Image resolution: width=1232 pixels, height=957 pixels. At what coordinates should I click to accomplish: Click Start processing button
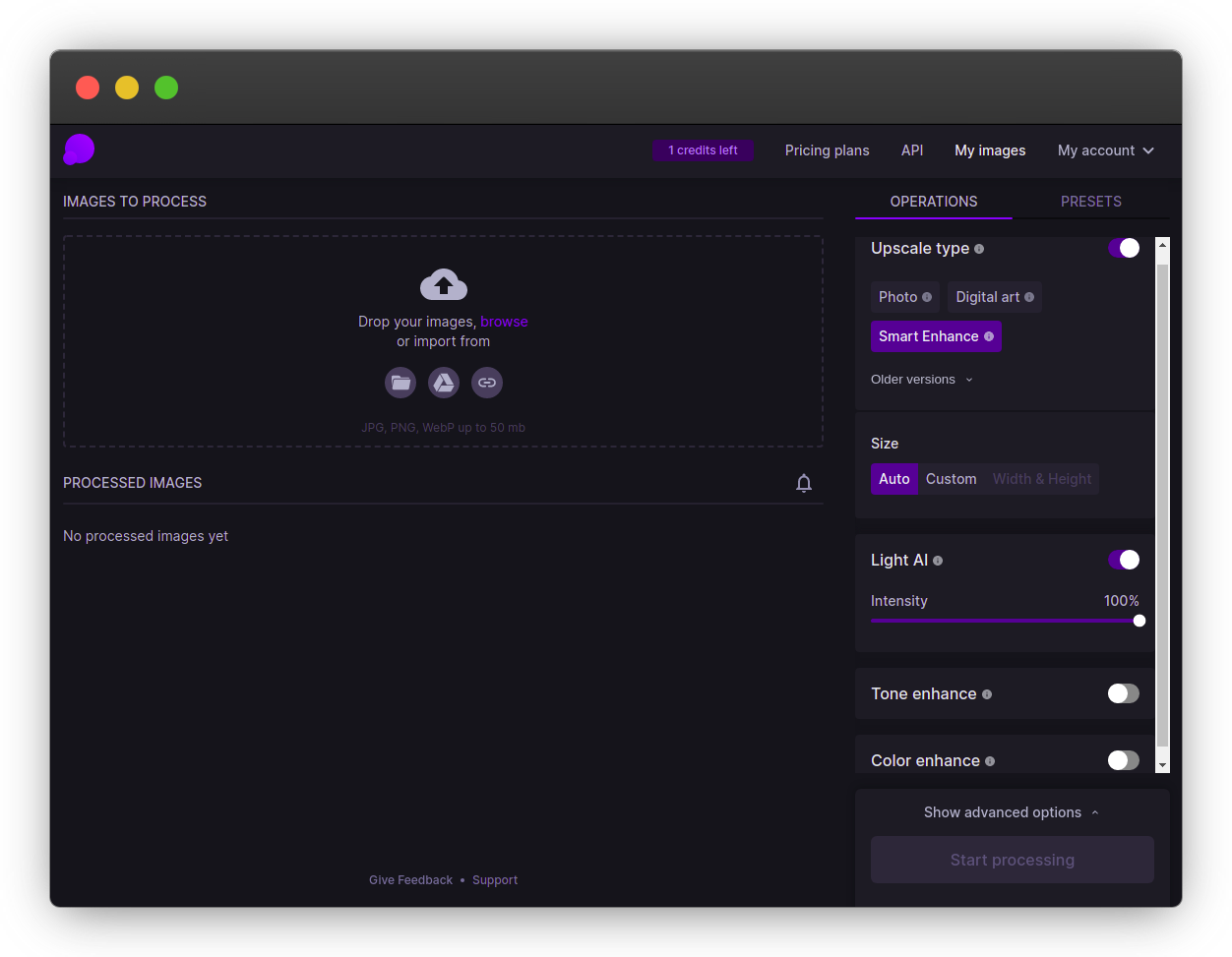pyautogui.click(x=1013, y=860)
